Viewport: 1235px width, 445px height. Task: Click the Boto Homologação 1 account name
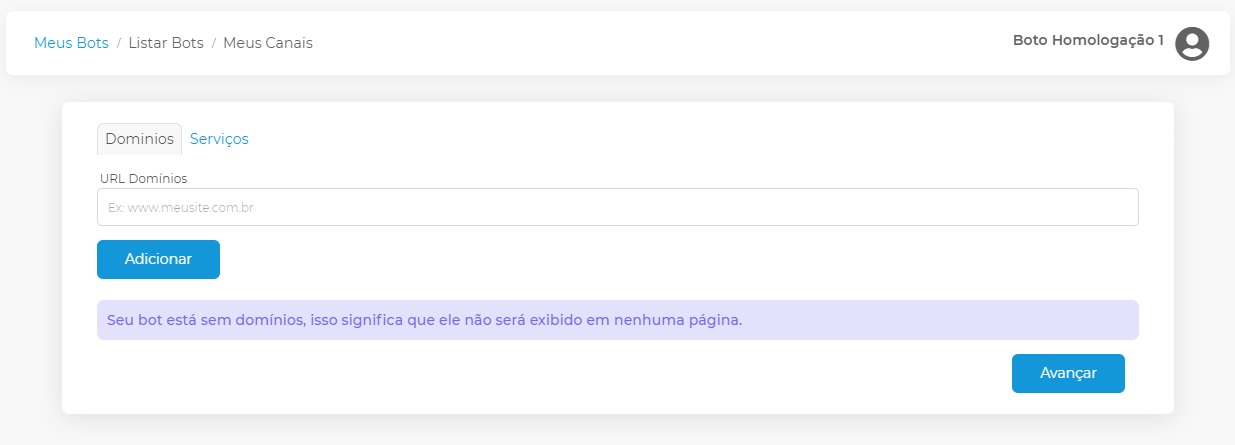(1088, 41)
